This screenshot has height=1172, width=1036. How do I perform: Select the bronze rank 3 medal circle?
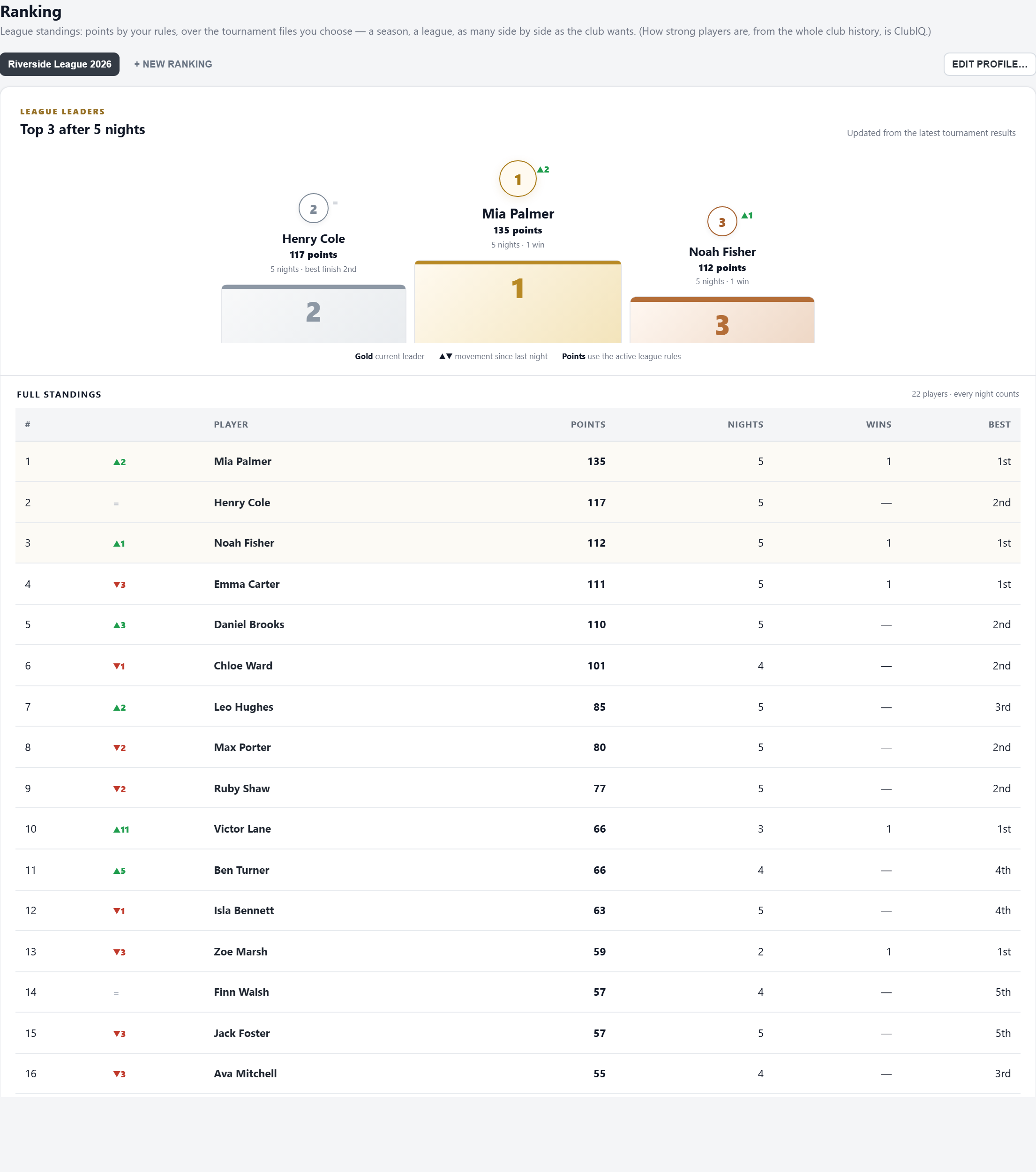(722, 221)
